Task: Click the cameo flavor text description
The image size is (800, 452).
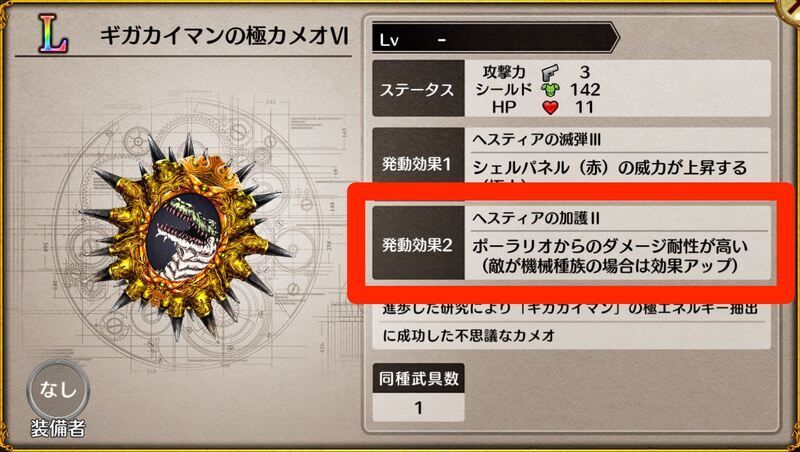Action: pos(570,323)
